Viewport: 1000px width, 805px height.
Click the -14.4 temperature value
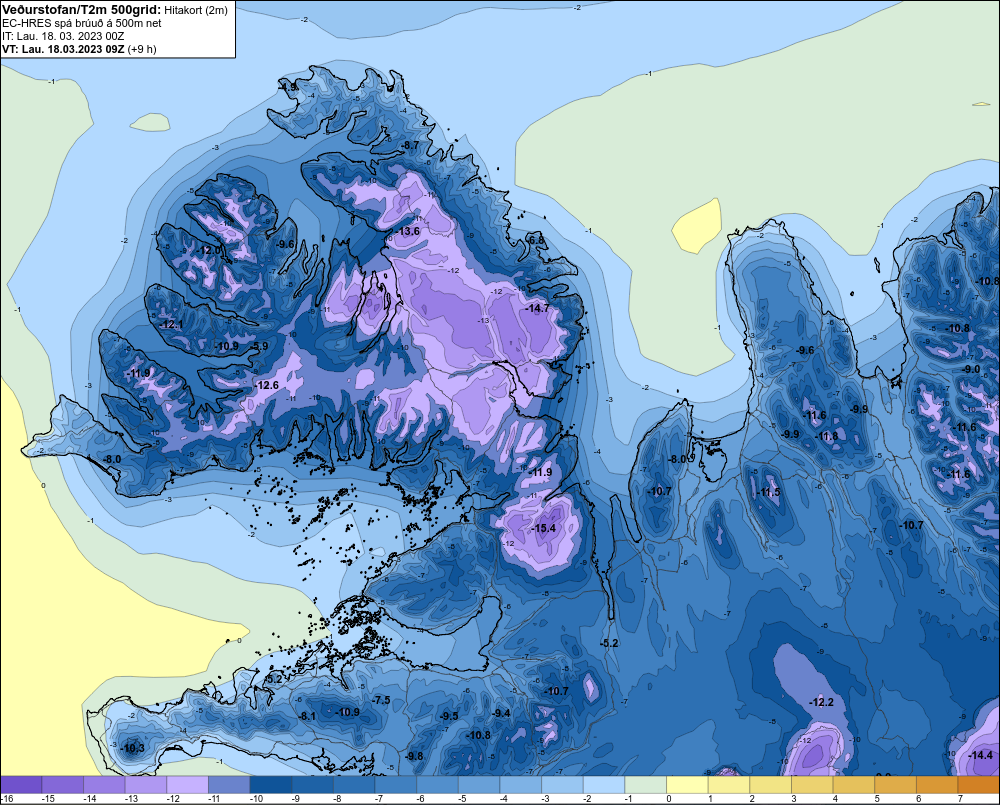point(980,755)
